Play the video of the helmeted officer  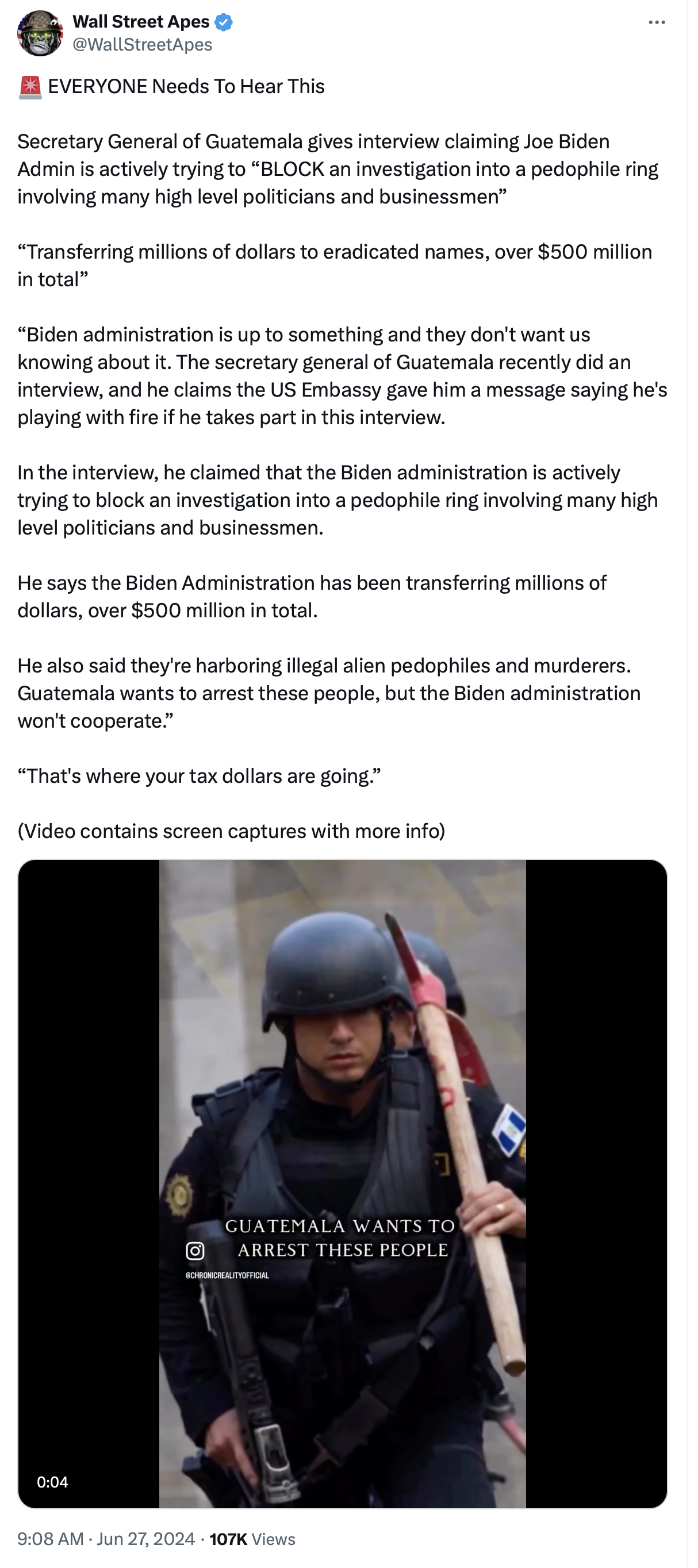pyautogui.click(x=342, y=1183)
